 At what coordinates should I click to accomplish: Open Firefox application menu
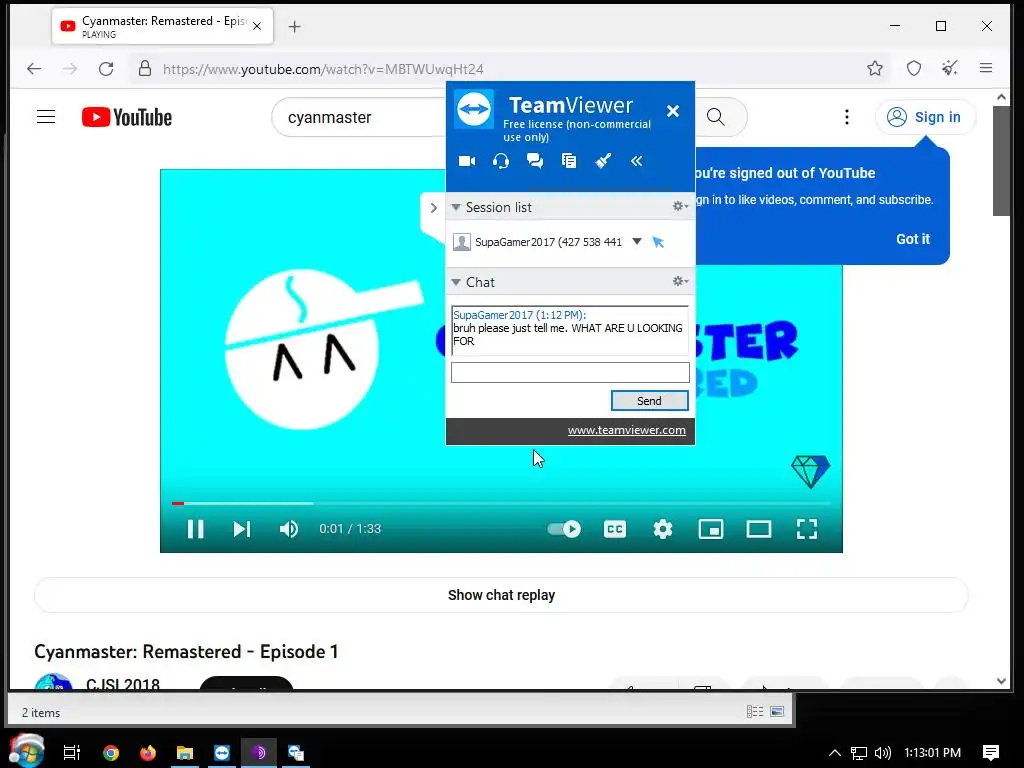click(x=986, y=68)
